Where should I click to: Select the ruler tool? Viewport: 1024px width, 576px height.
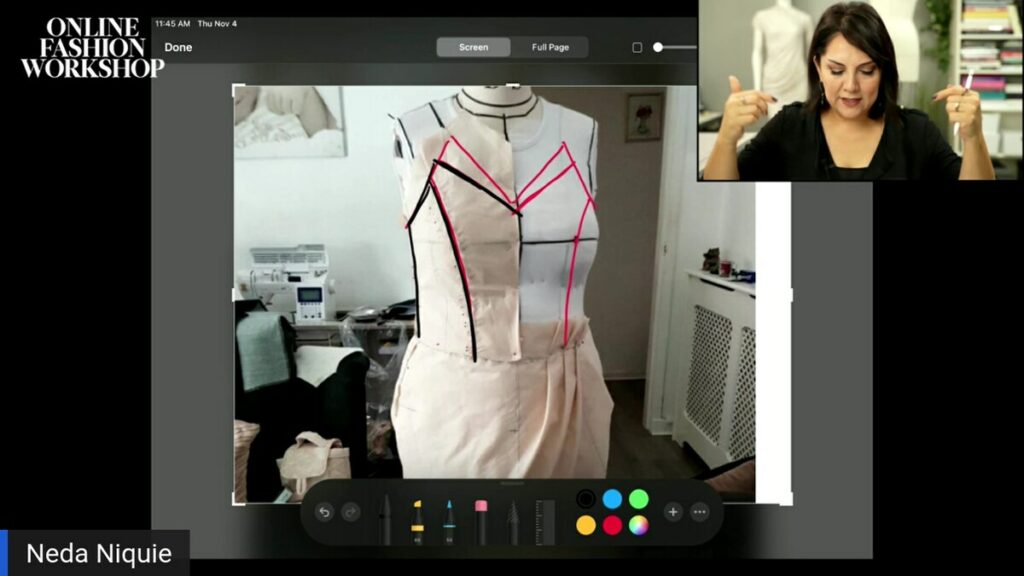click(545, 522)
